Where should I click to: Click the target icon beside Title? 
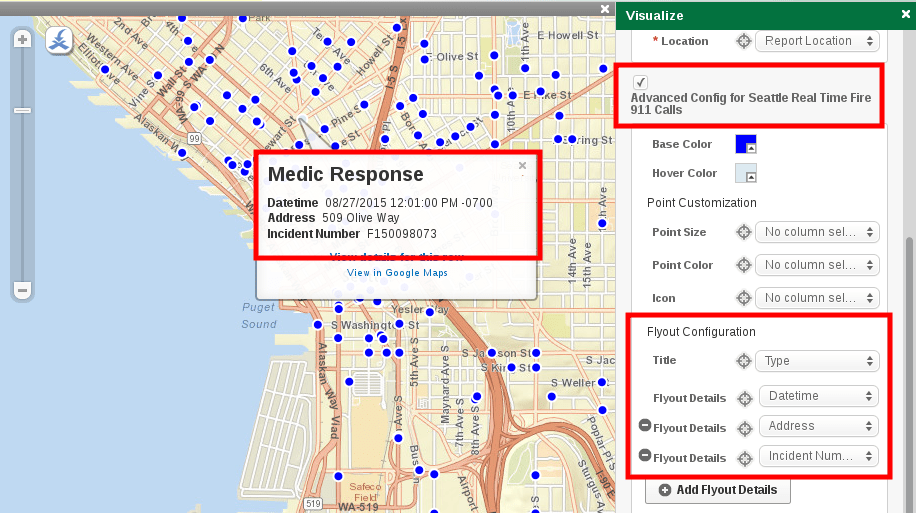click(x=744, y=361)
